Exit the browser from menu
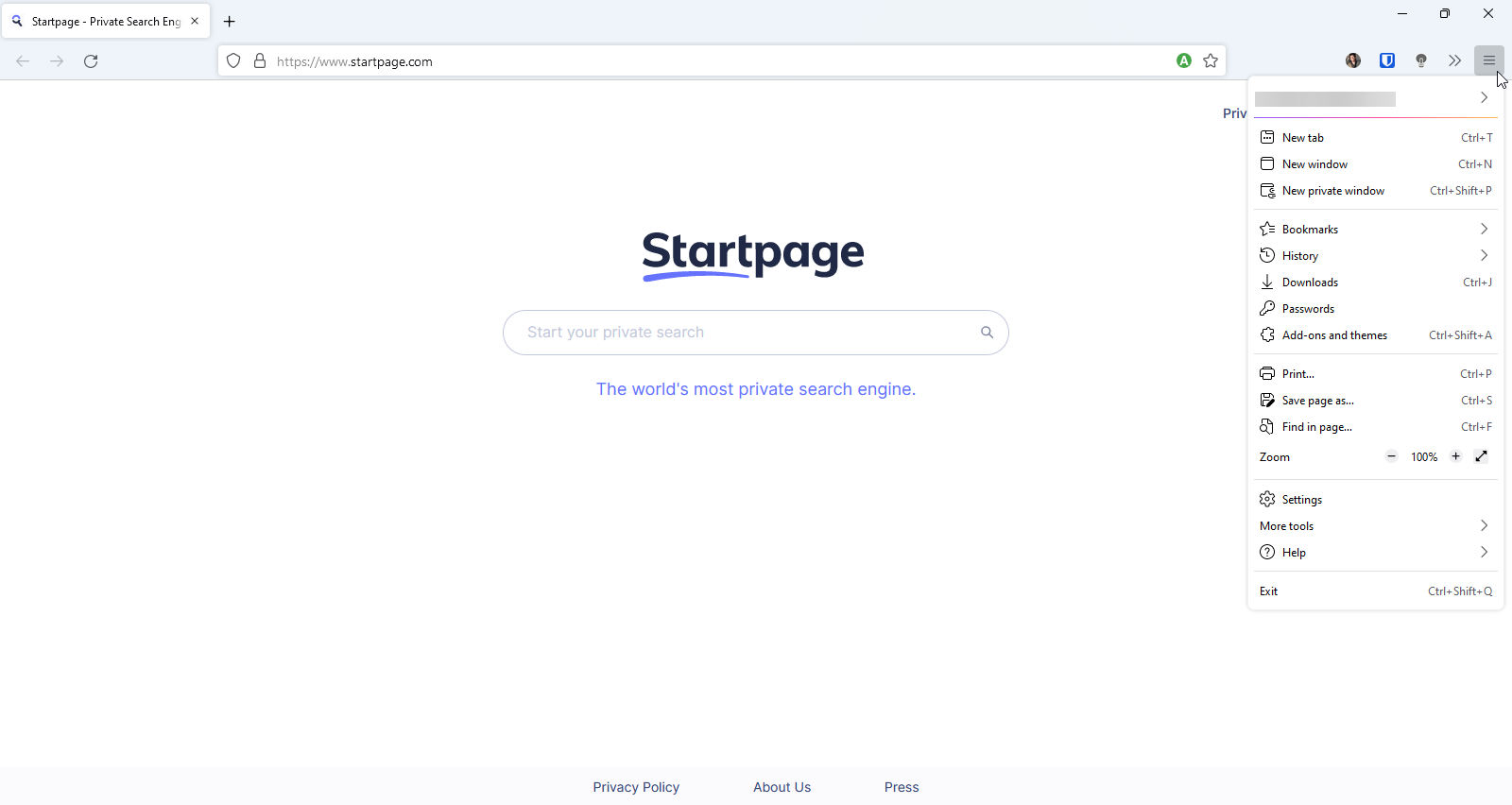Screen dimensions: 1512x805 pyautogui.click(x=1376, y=591)
